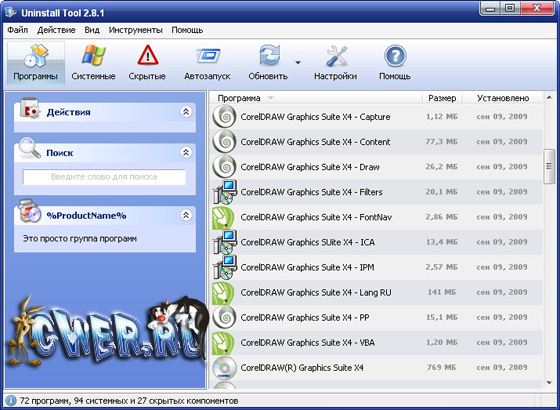
Task: Sort list by Размер column header
Action: tap(442, 98)
